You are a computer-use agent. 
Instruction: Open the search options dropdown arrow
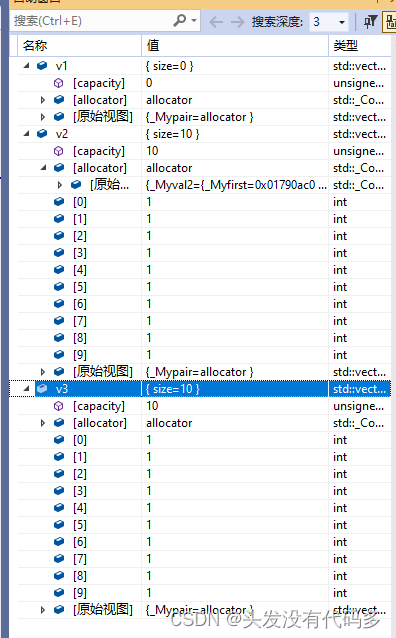[x=194, y=20]
